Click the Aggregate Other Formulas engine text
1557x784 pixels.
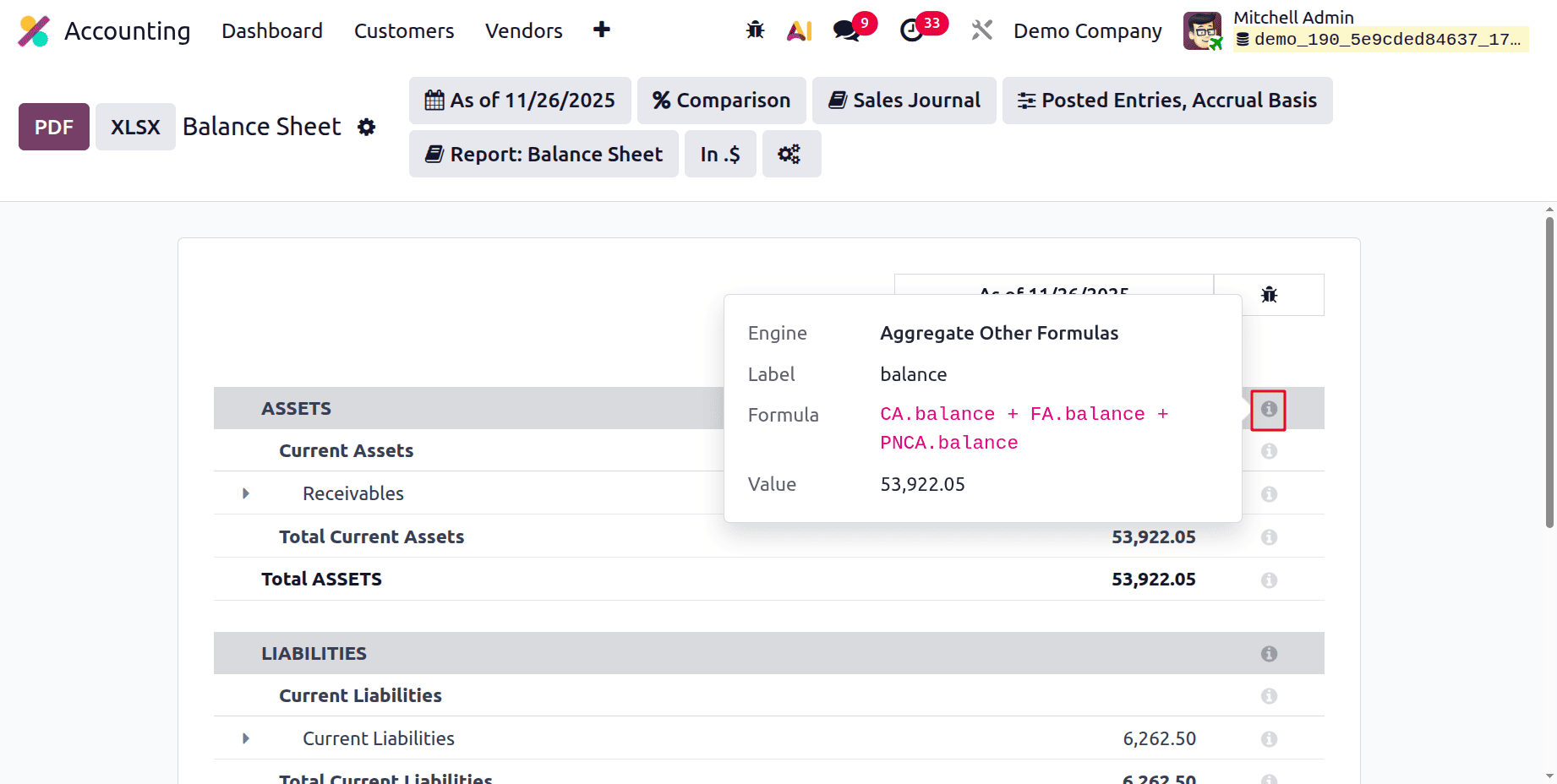(999, 333)
